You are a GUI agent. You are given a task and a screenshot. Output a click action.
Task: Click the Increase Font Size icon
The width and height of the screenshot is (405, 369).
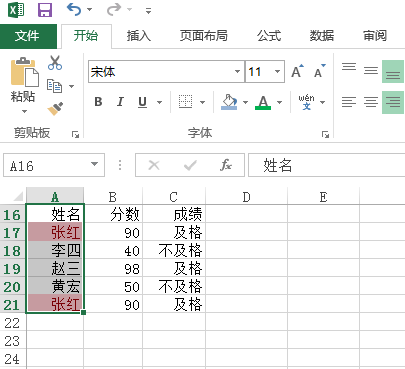point(297,71)
